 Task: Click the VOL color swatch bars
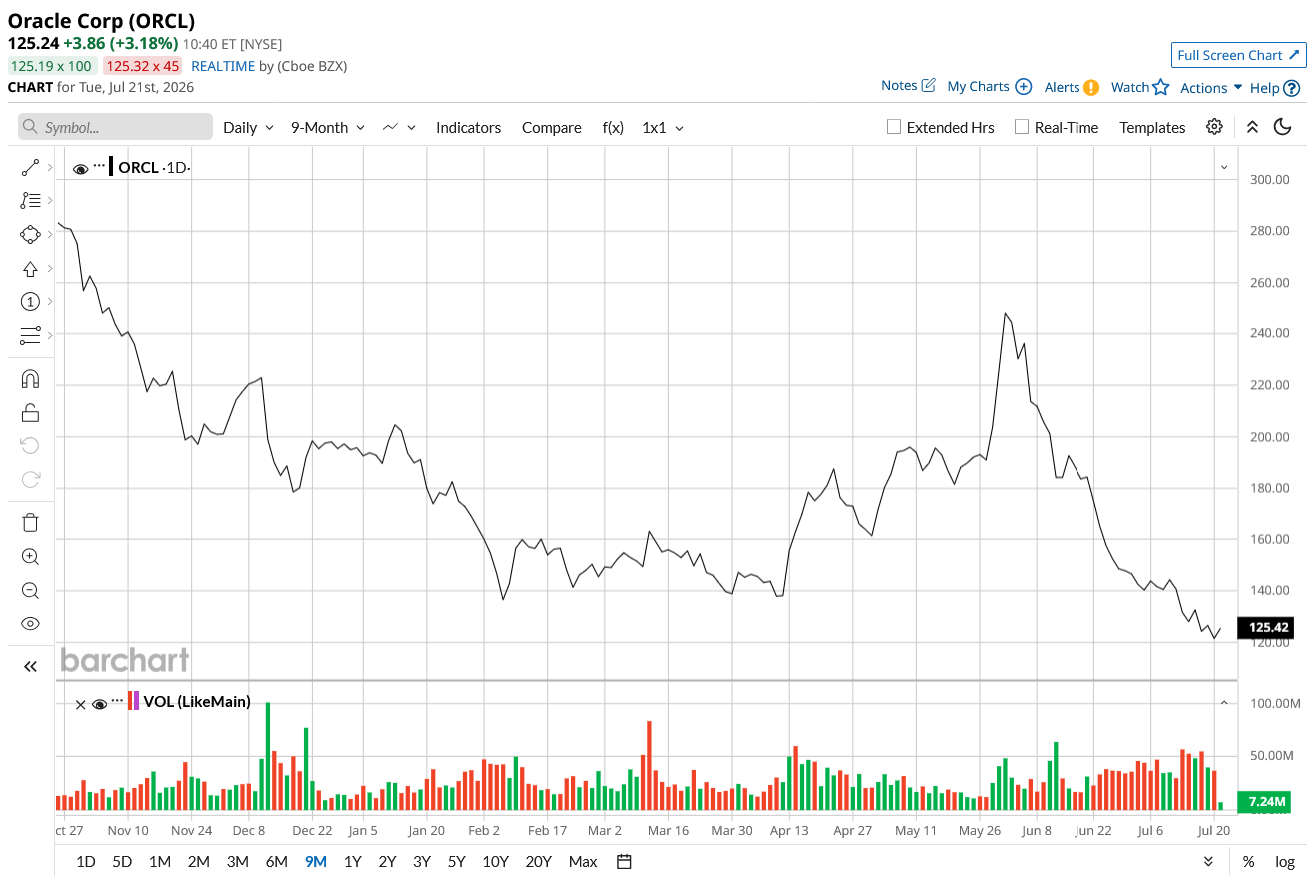134,701
